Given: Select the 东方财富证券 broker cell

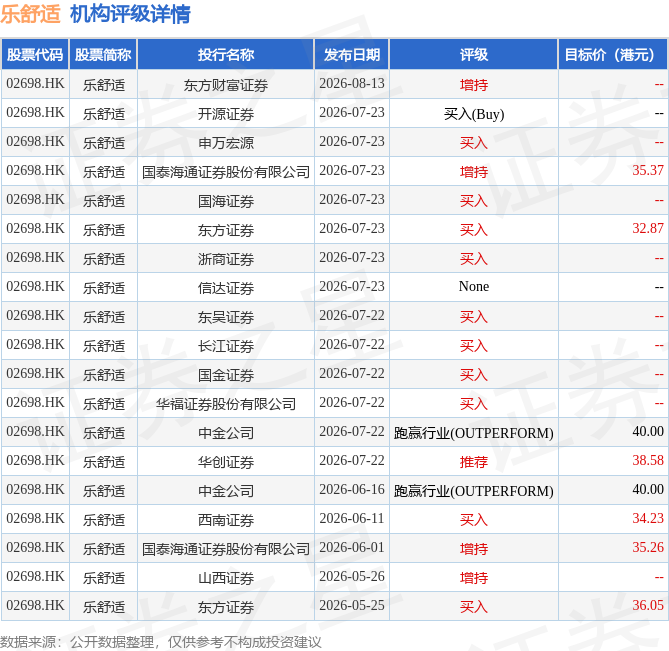Looking at the screenshot, I should (x=226, y=85).
